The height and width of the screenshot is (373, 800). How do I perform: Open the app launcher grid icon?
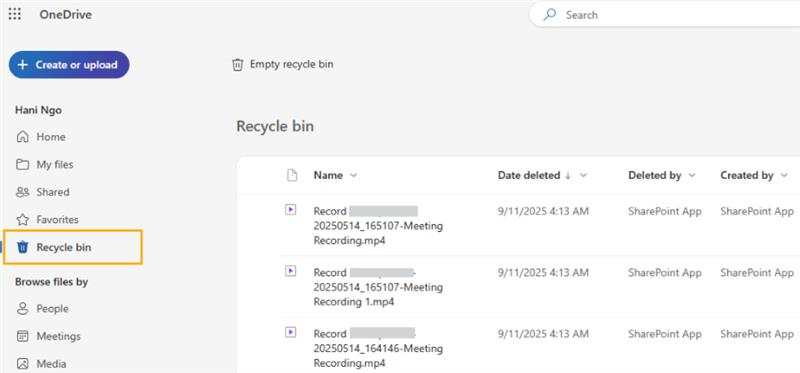pyautogui.click(x=15, y=14)
